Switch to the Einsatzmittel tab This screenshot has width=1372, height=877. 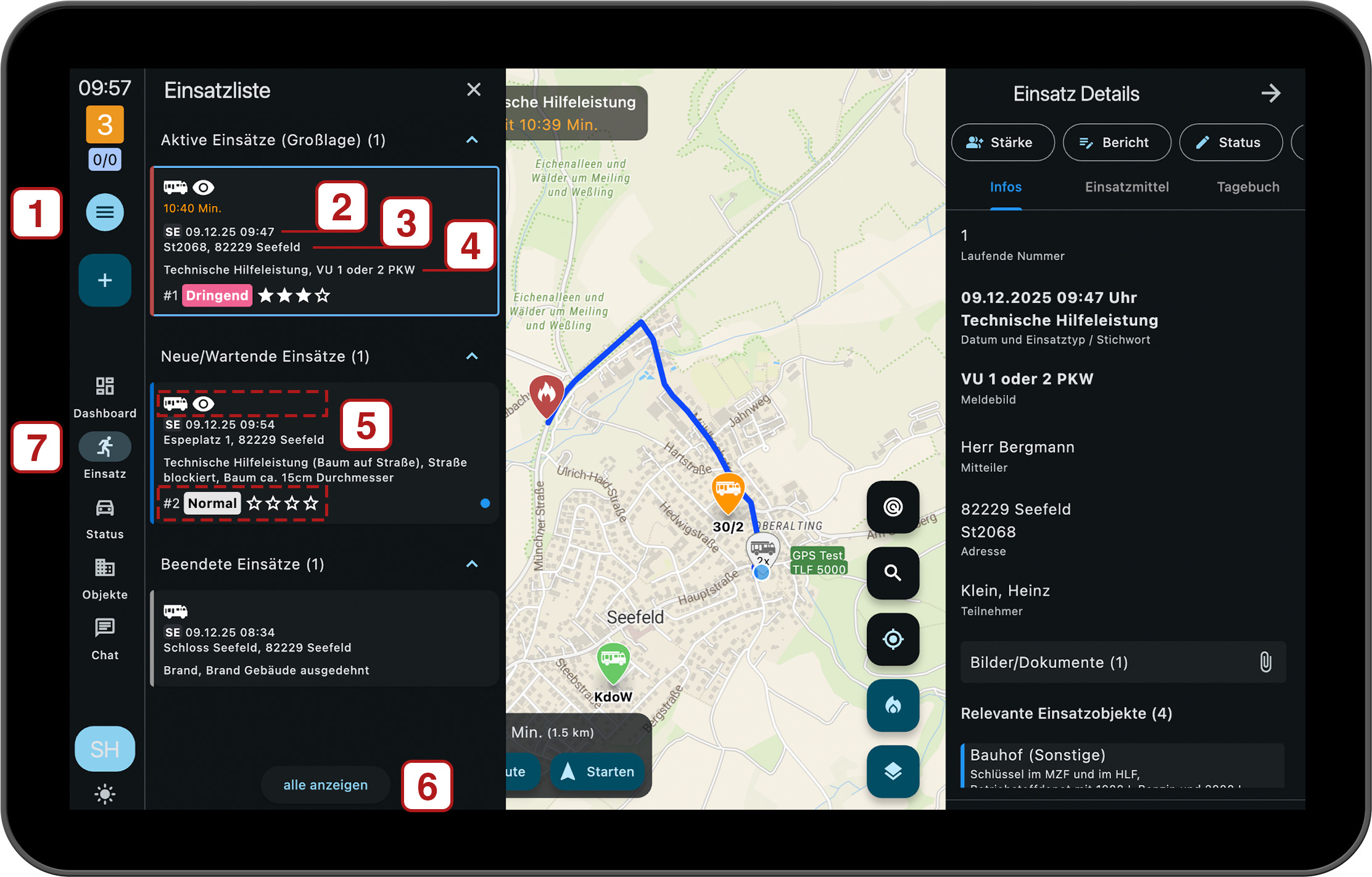1126,187
